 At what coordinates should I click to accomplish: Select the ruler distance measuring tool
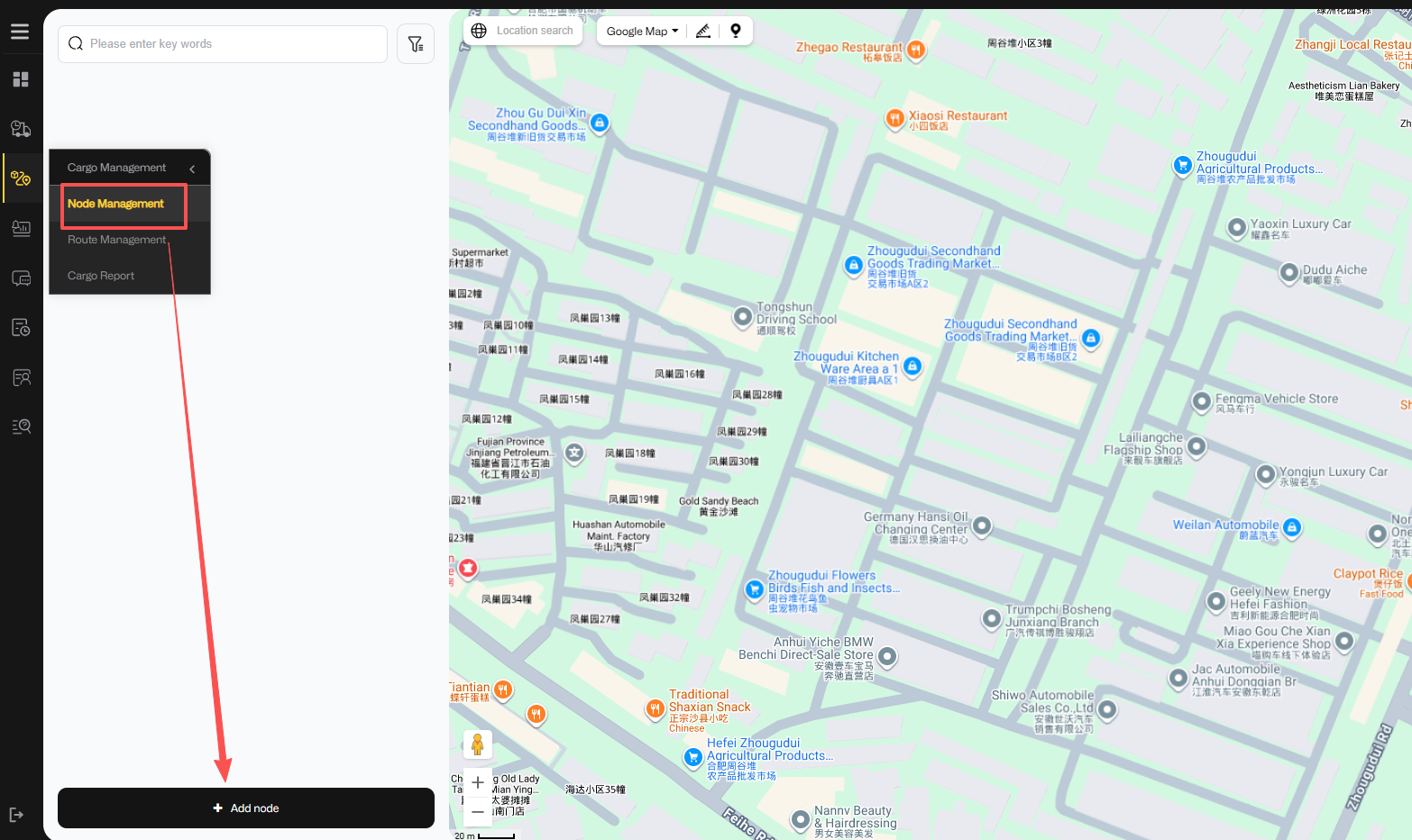click(x=703, y=31)
